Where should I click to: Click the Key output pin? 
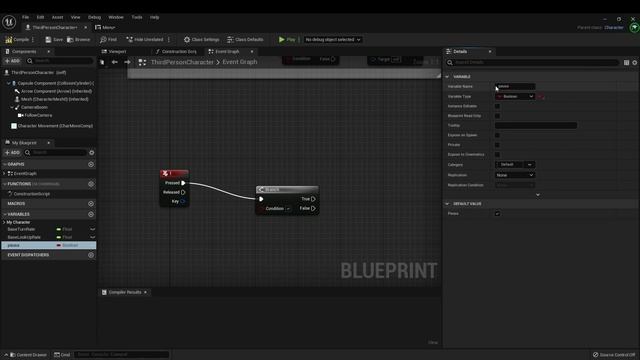[183, 202]
